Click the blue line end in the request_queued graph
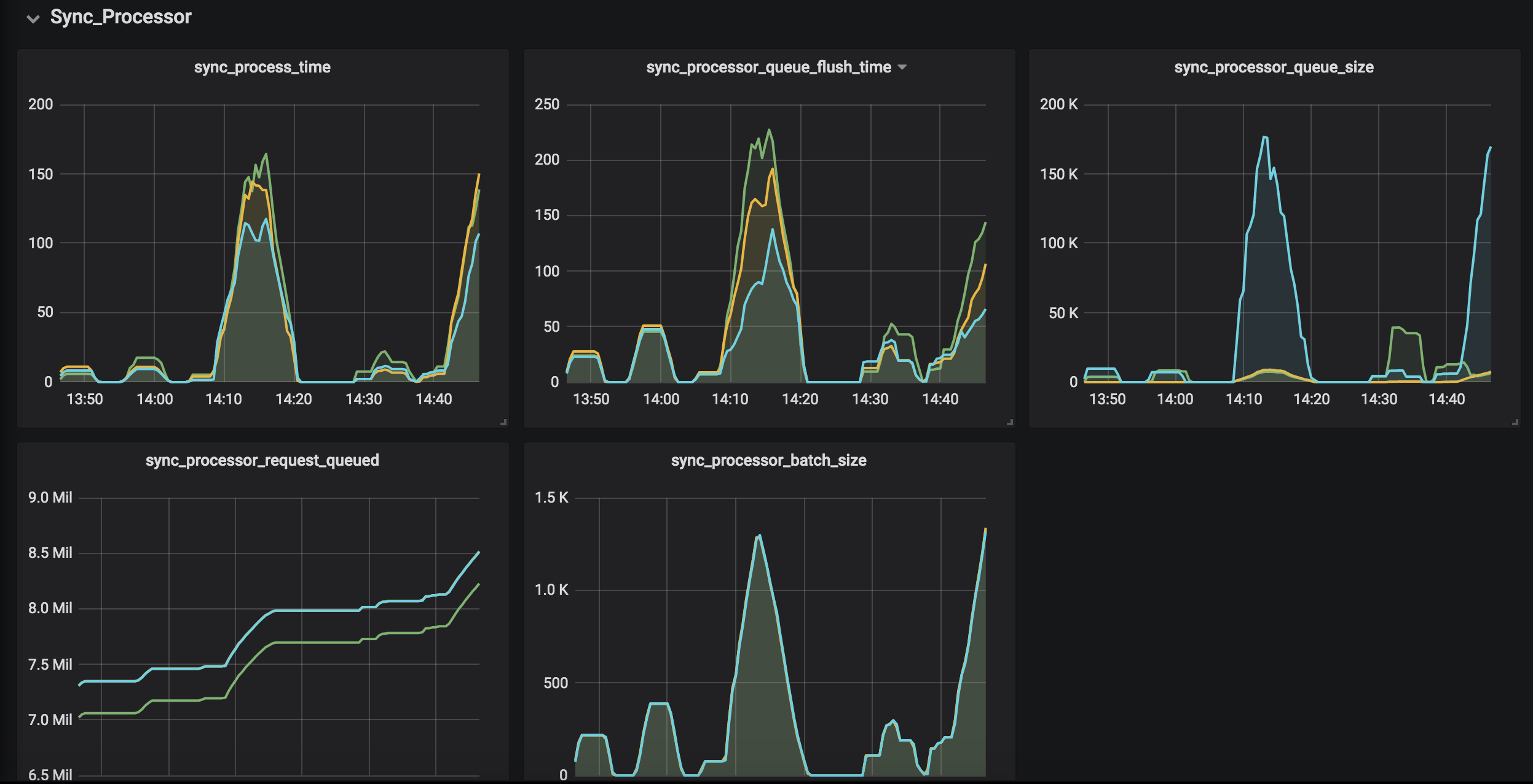 [478, 552]
